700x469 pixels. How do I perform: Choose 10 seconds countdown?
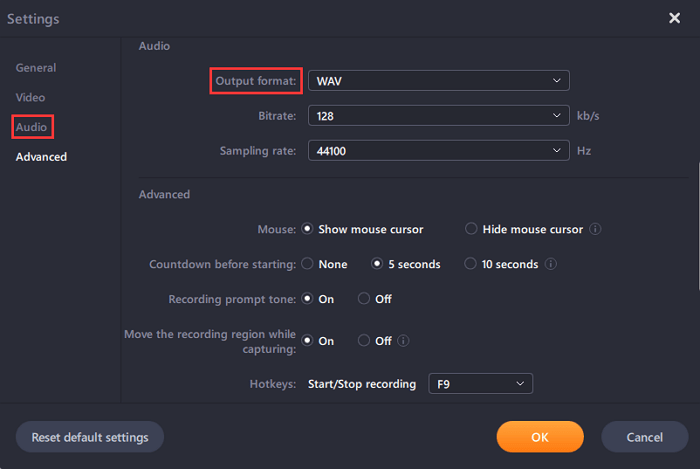coord(471,265)
